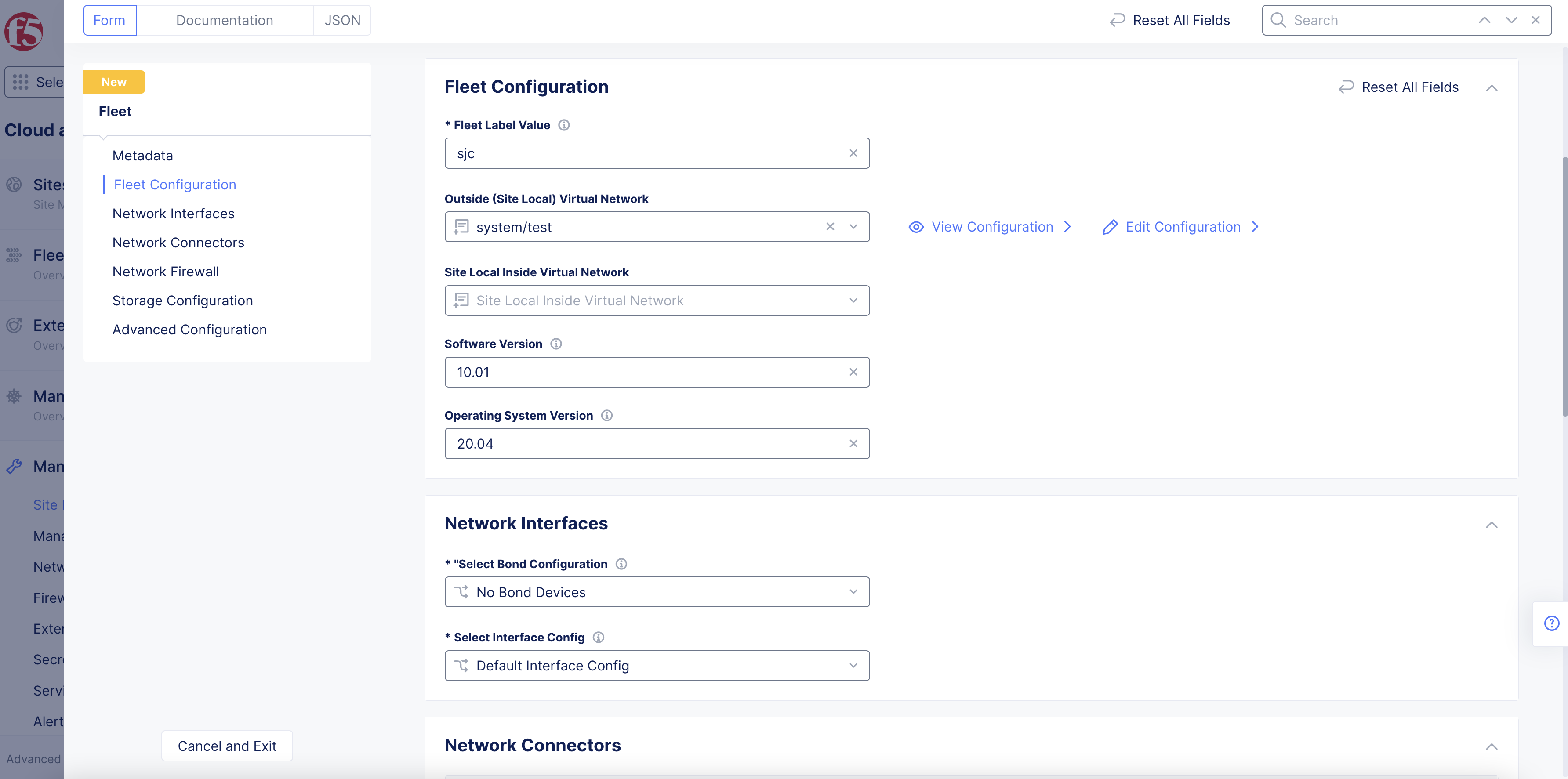Show info for Software Version
Viewport: 1568px width, 779px height.
556,344
